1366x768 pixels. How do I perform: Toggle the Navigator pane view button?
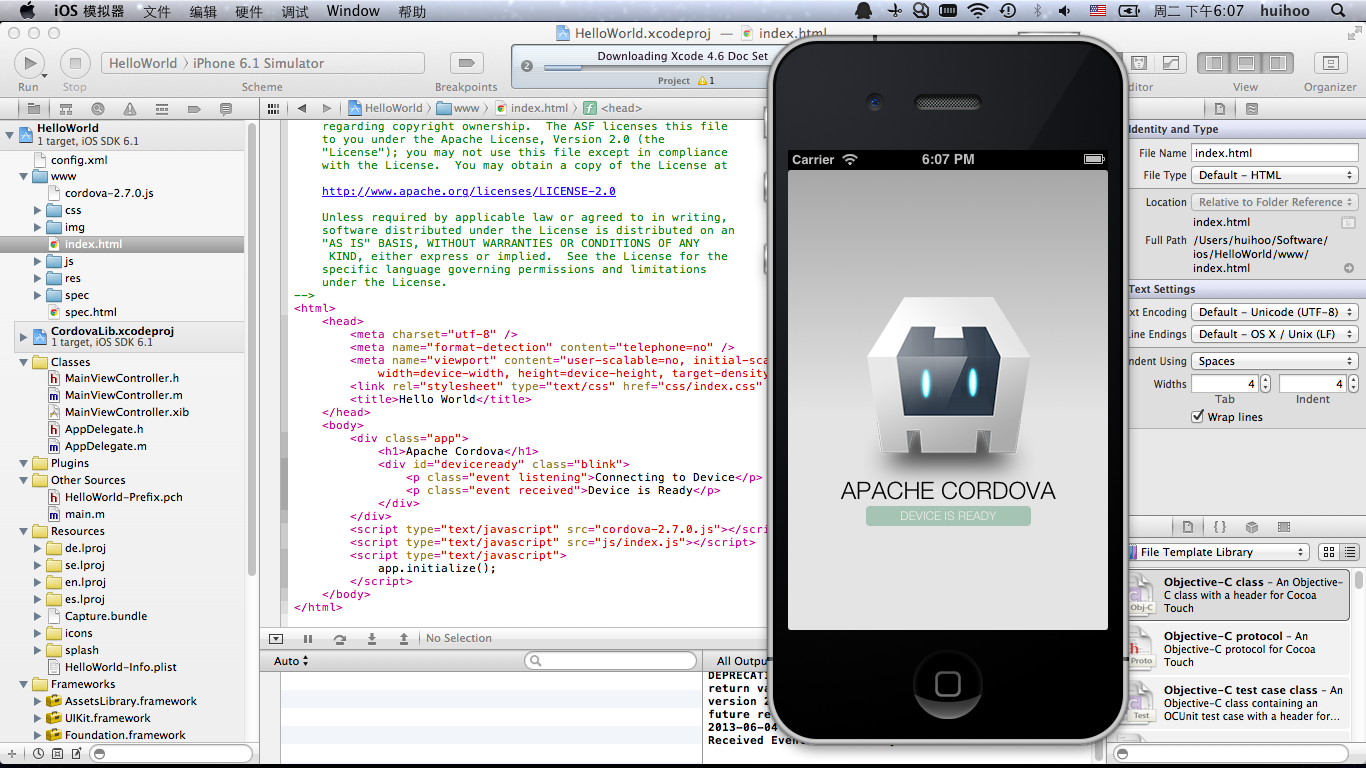1214,63
